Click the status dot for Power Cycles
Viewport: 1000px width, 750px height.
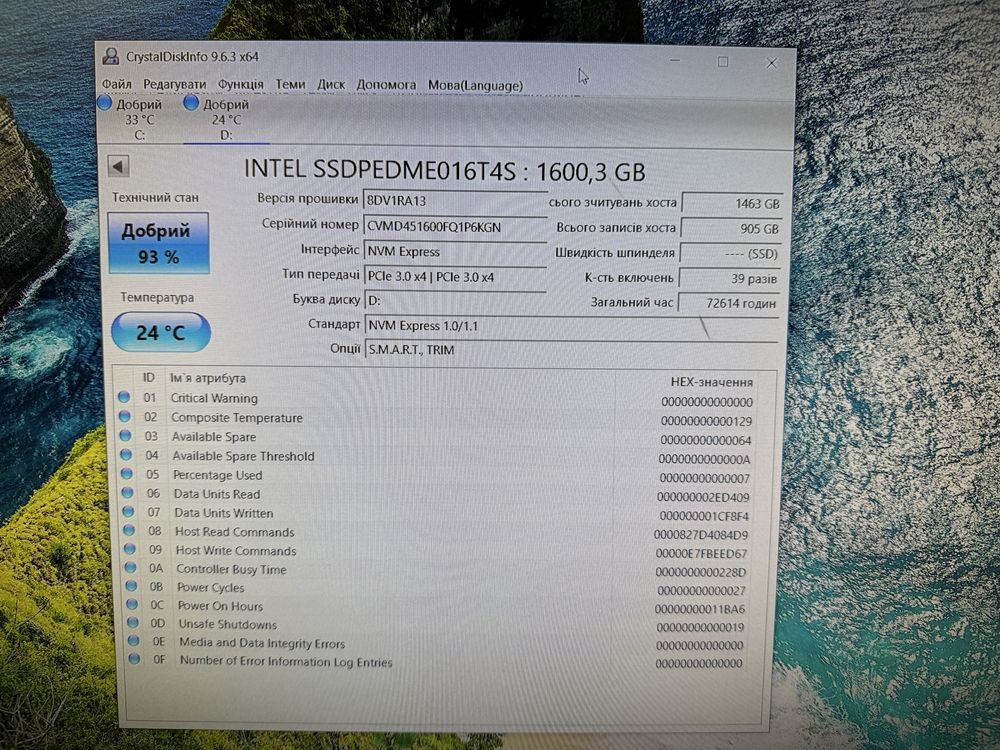131,585
